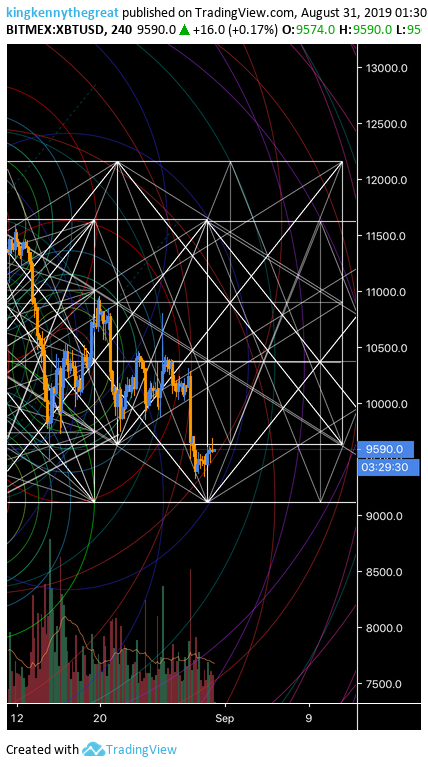Click the 240 timeframe interval value
The height and width of the screenshot is (767, 428).
coord(121,30)
